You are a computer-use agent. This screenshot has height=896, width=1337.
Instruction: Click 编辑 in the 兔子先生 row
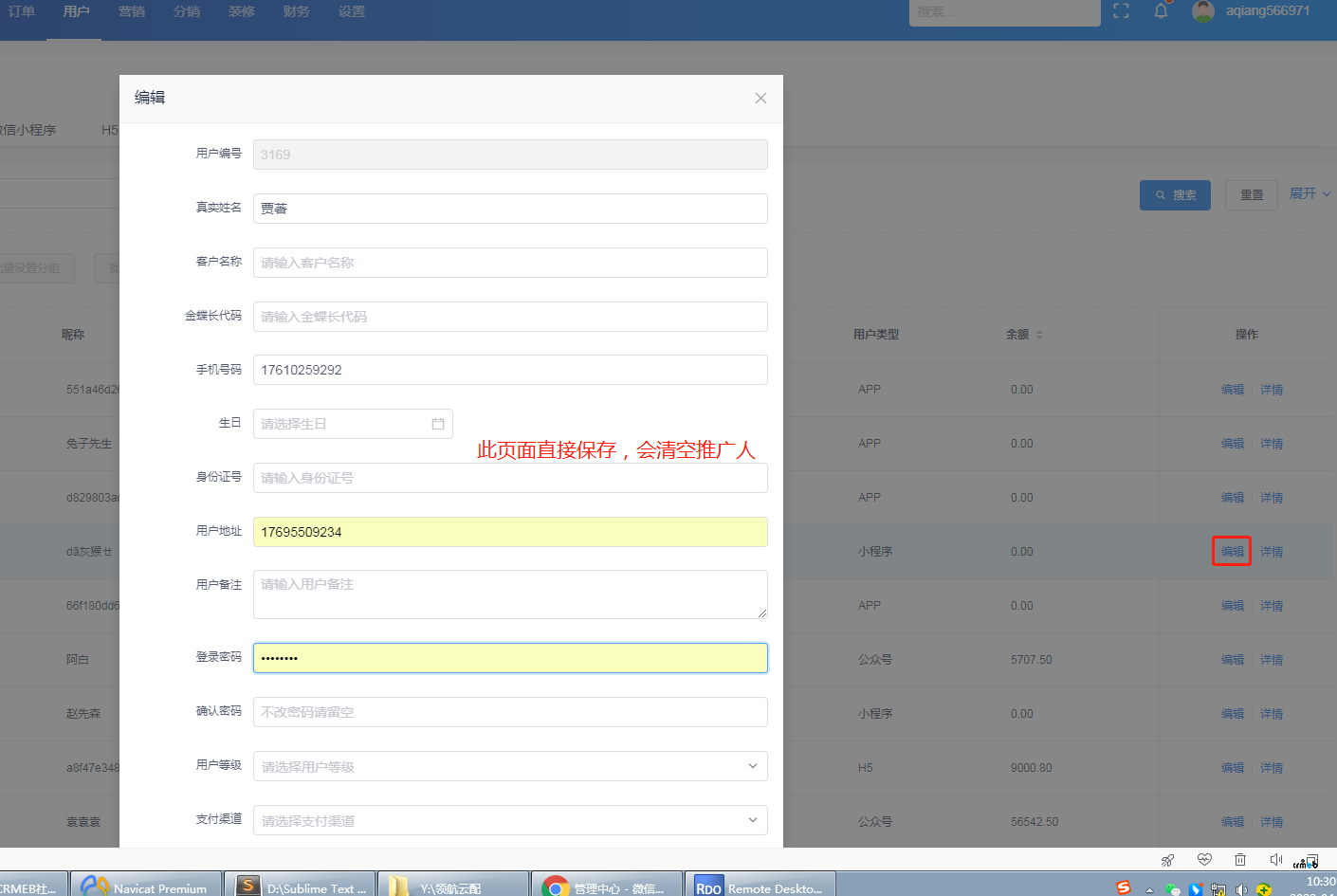[x=1233, y=444]
